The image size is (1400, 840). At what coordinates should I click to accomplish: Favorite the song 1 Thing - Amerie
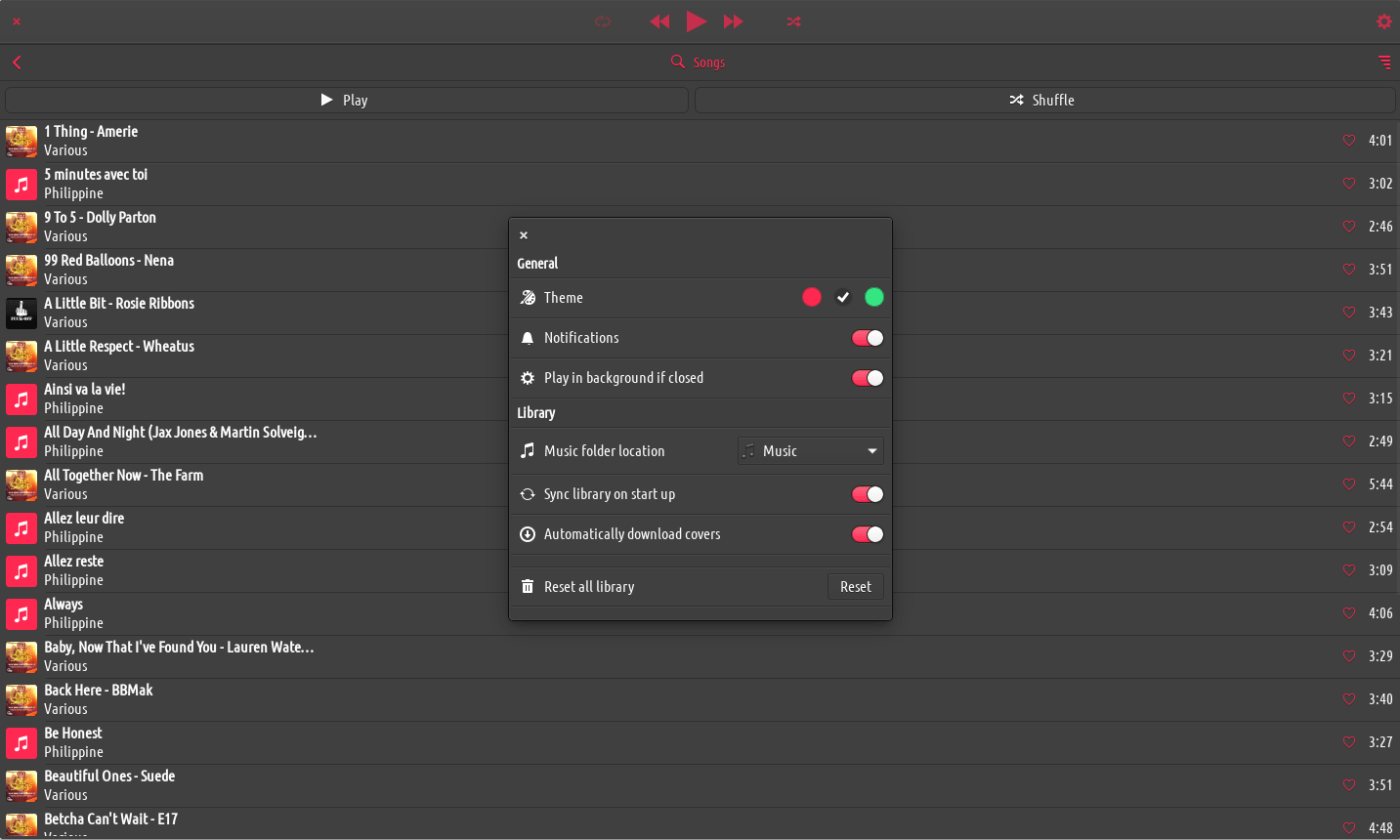click(x=1349, y=141)
